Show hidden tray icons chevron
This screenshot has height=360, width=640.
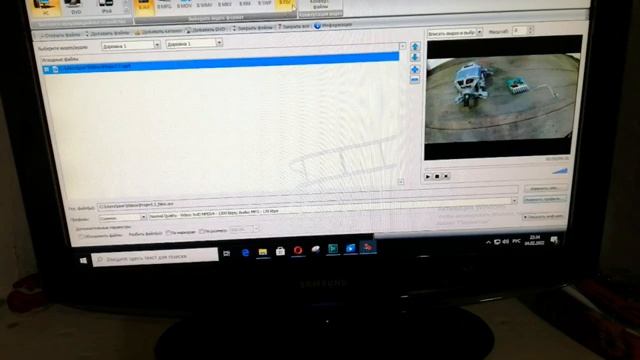[x=488, y=242]
